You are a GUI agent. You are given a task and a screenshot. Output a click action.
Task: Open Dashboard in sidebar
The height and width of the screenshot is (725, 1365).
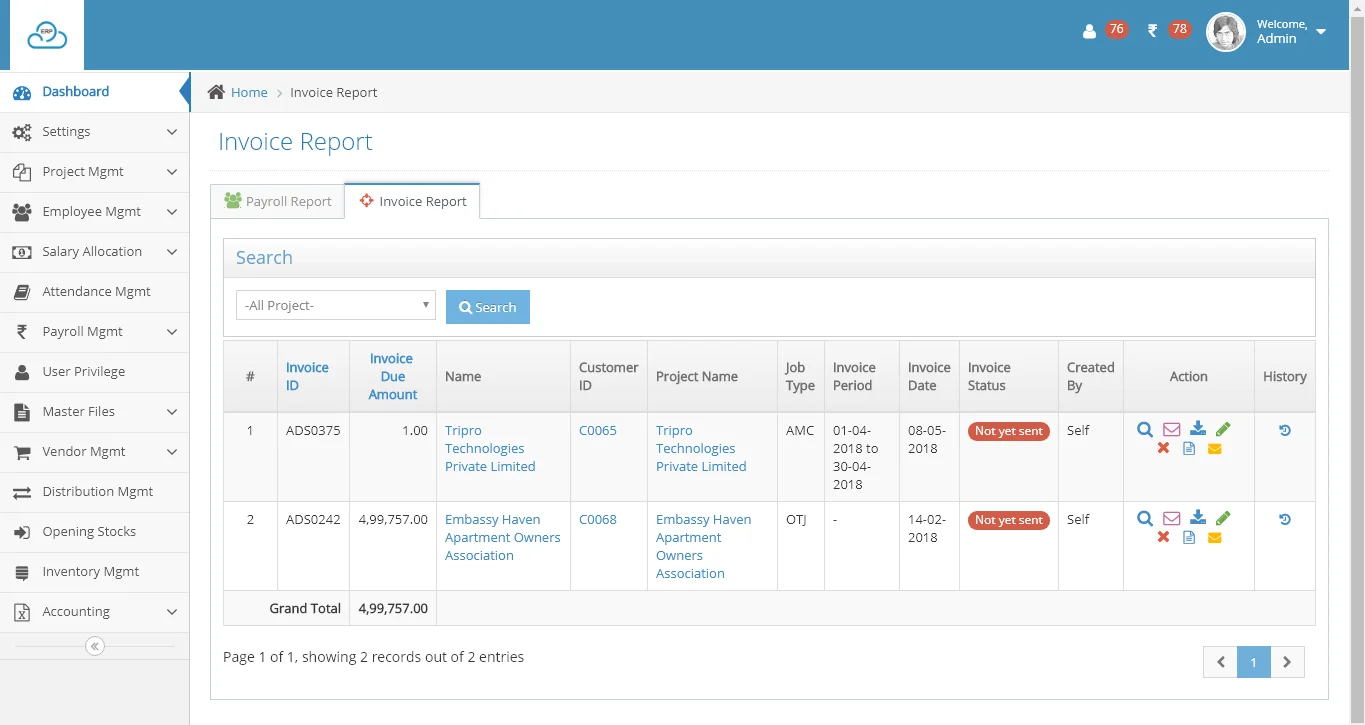(x=94, y=92)
